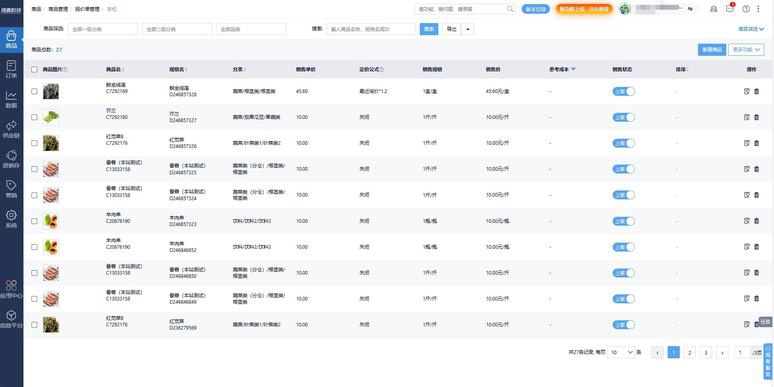Click product thumbnail for row D246857327

click(x=50, y=117)
